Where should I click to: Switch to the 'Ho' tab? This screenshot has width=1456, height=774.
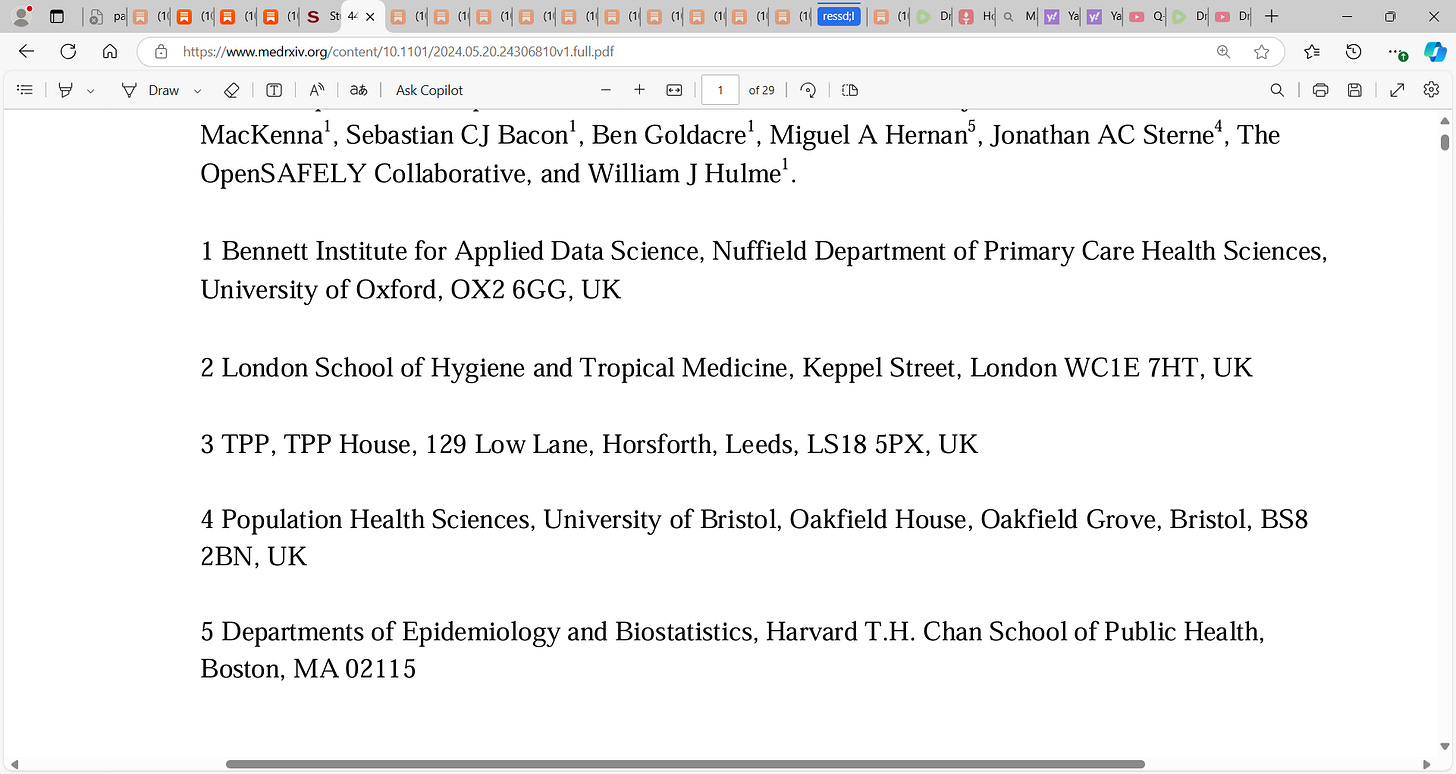point(976,17)
